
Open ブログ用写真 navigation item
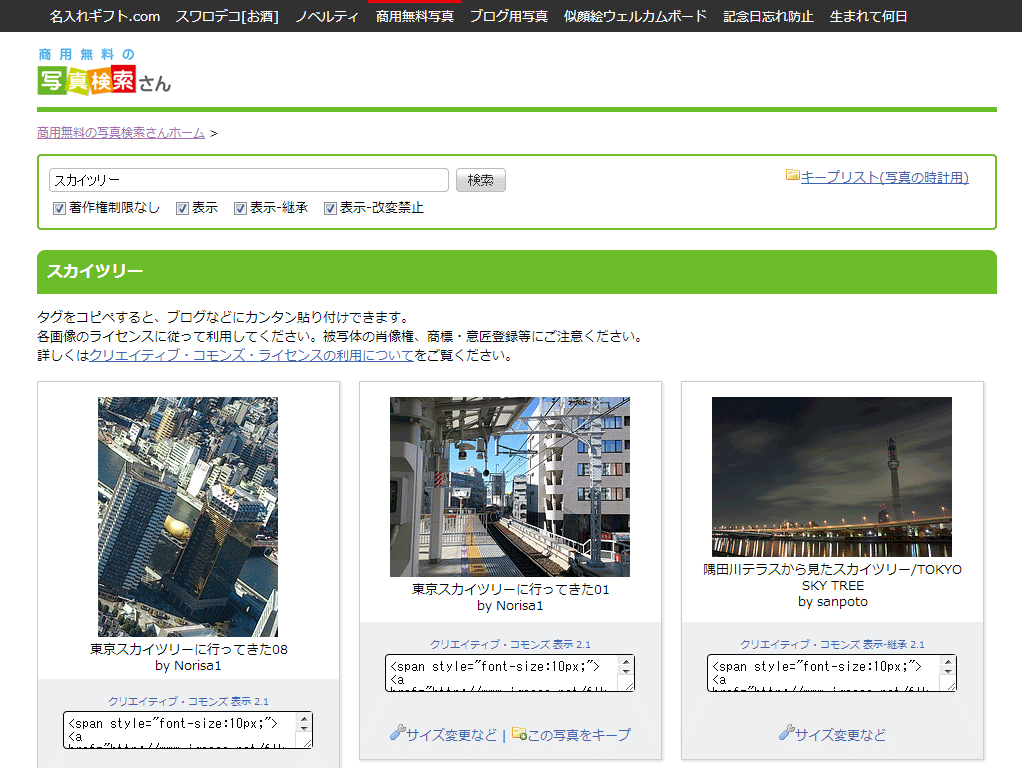509,16
